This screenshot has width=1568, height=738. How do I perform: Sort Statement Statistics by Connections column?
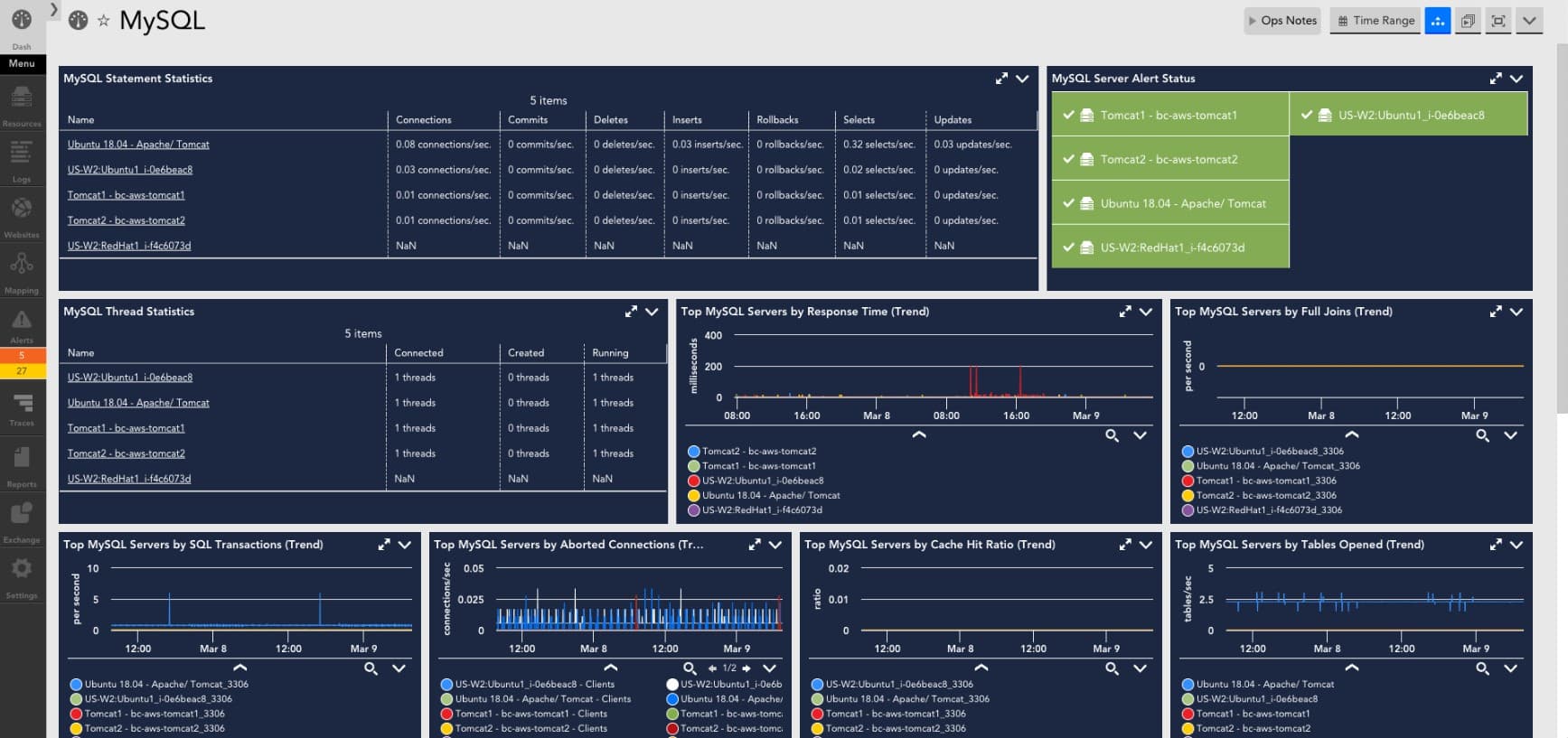click(x=423, y=120)
